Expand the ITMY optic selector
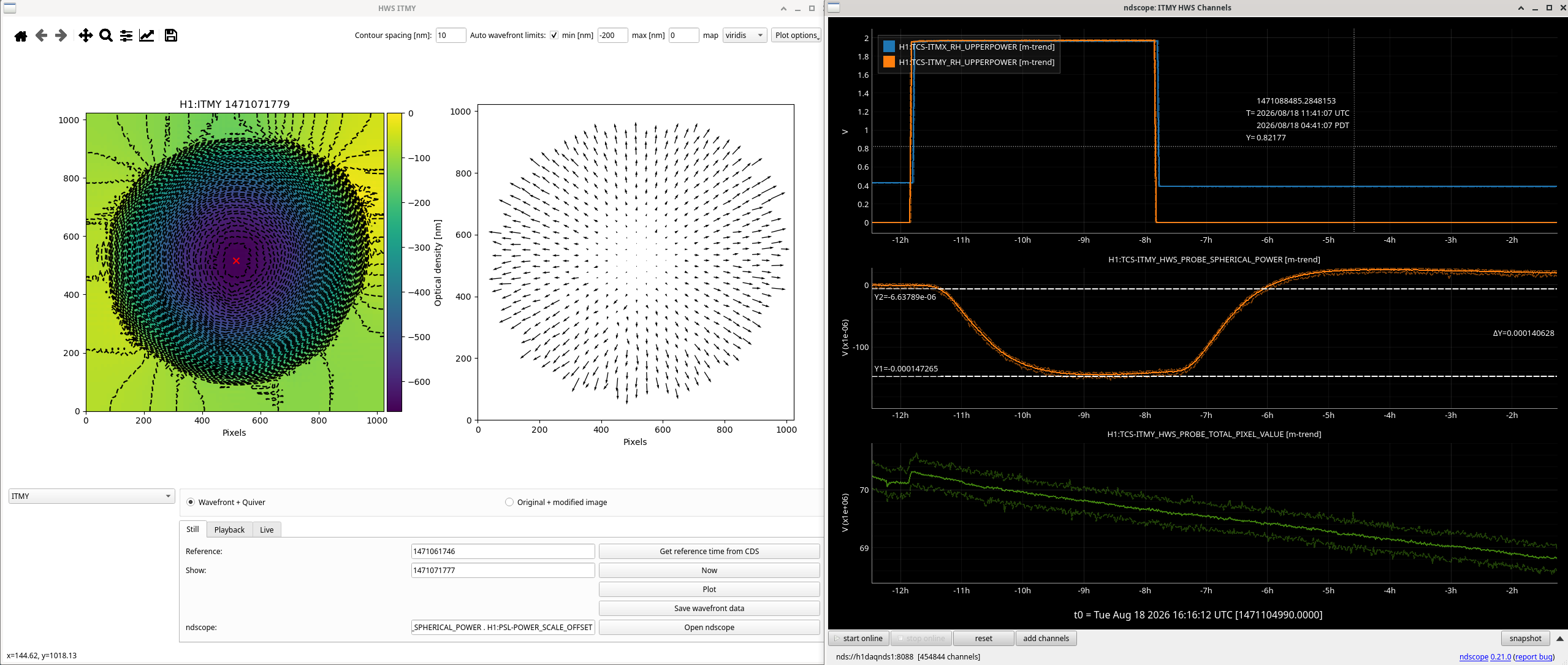The width and height of the screenshot is (1568, 665). coord(92,496)
